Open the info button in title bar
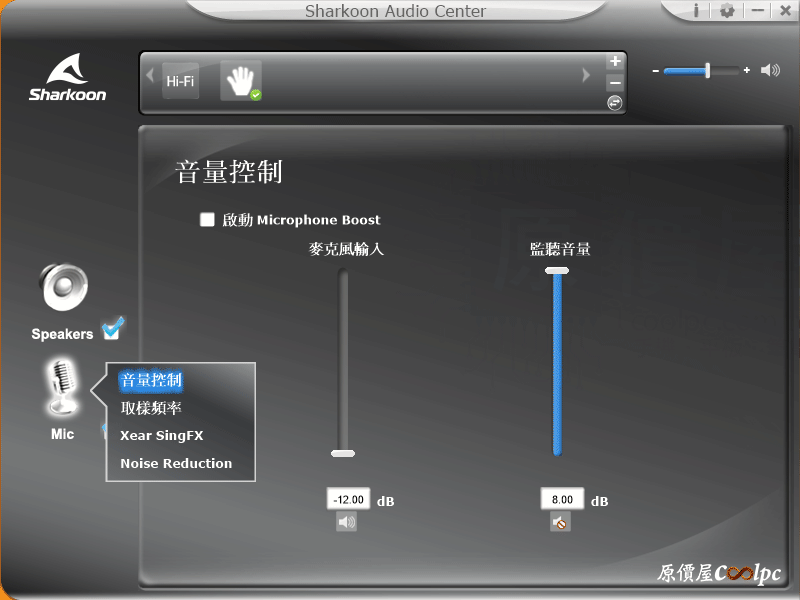This screenshot has width=800, height=600. pos(696,10)
